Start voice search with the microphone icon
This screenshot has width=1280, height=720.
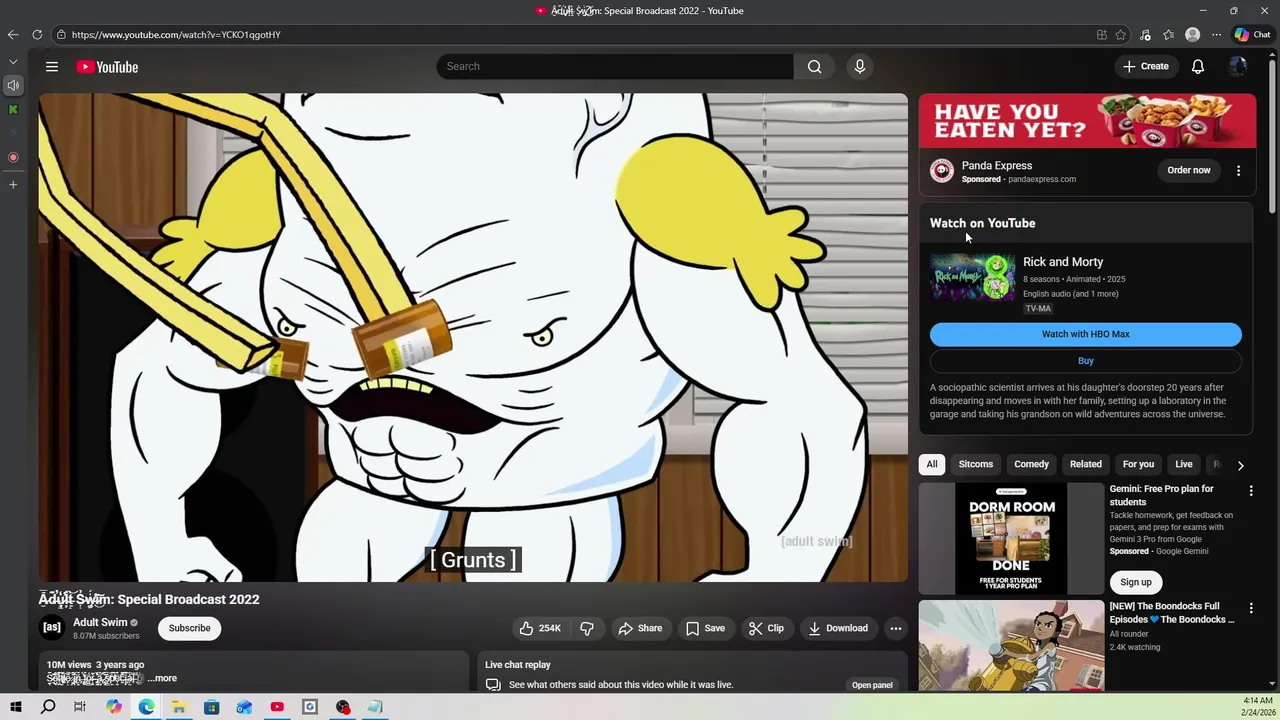coord(860,67)
